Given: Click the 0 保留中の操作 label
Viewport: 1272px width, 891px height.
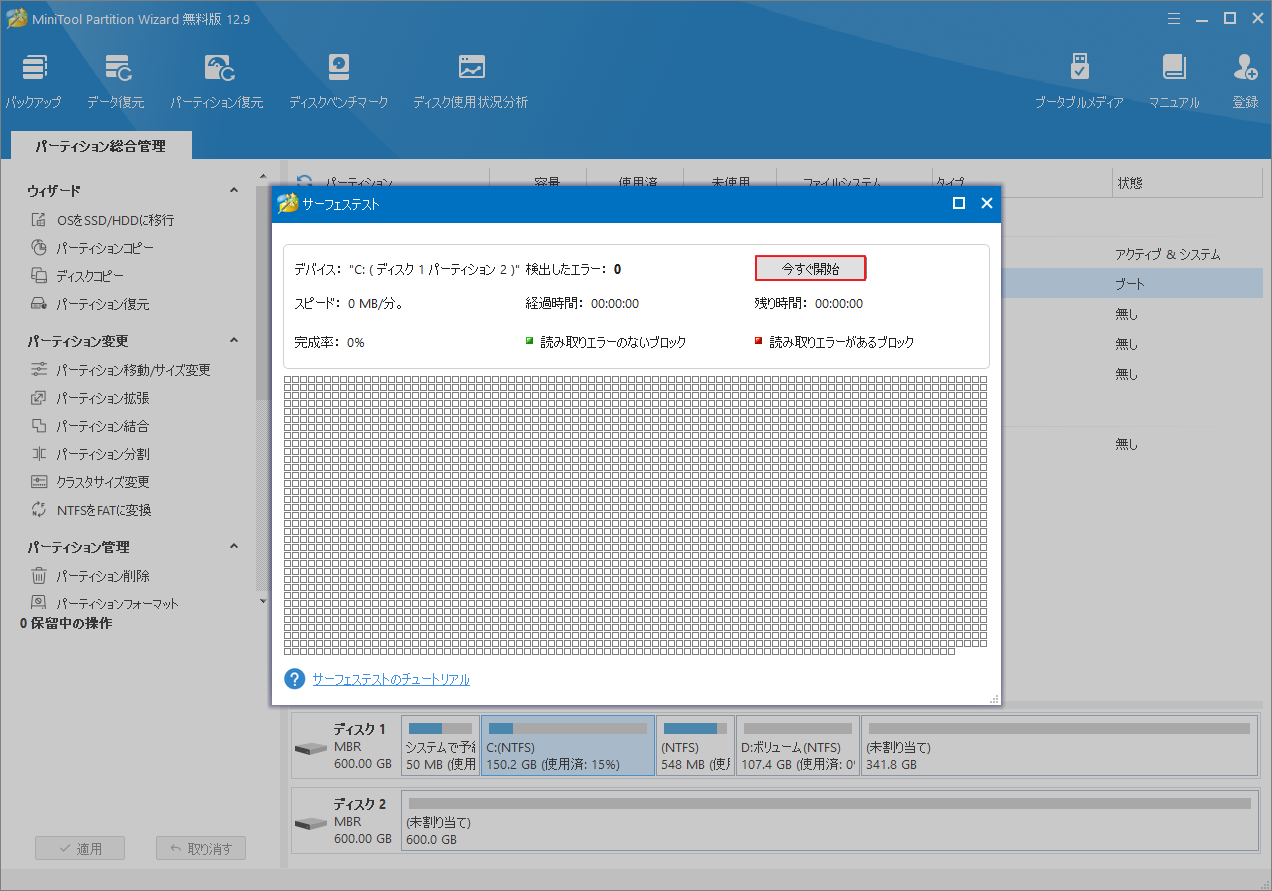Looking at the screenshot, I should pyautogui.click(x=66, y=623).
